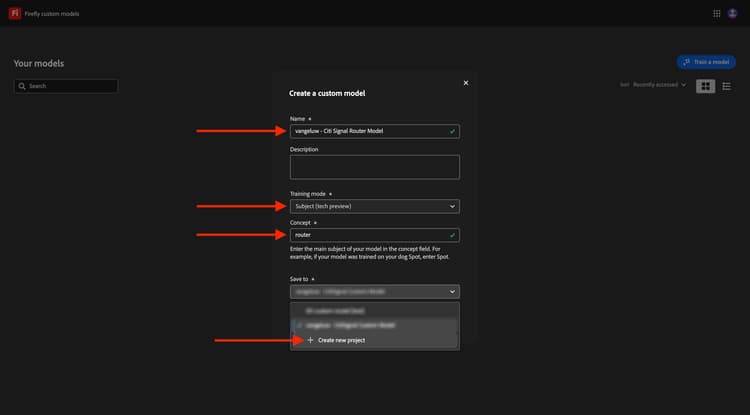The height and width of the screenshot is (415, 750).
Task: Click the Description text area
Action: pyautogui.click(x=375, y=167)
